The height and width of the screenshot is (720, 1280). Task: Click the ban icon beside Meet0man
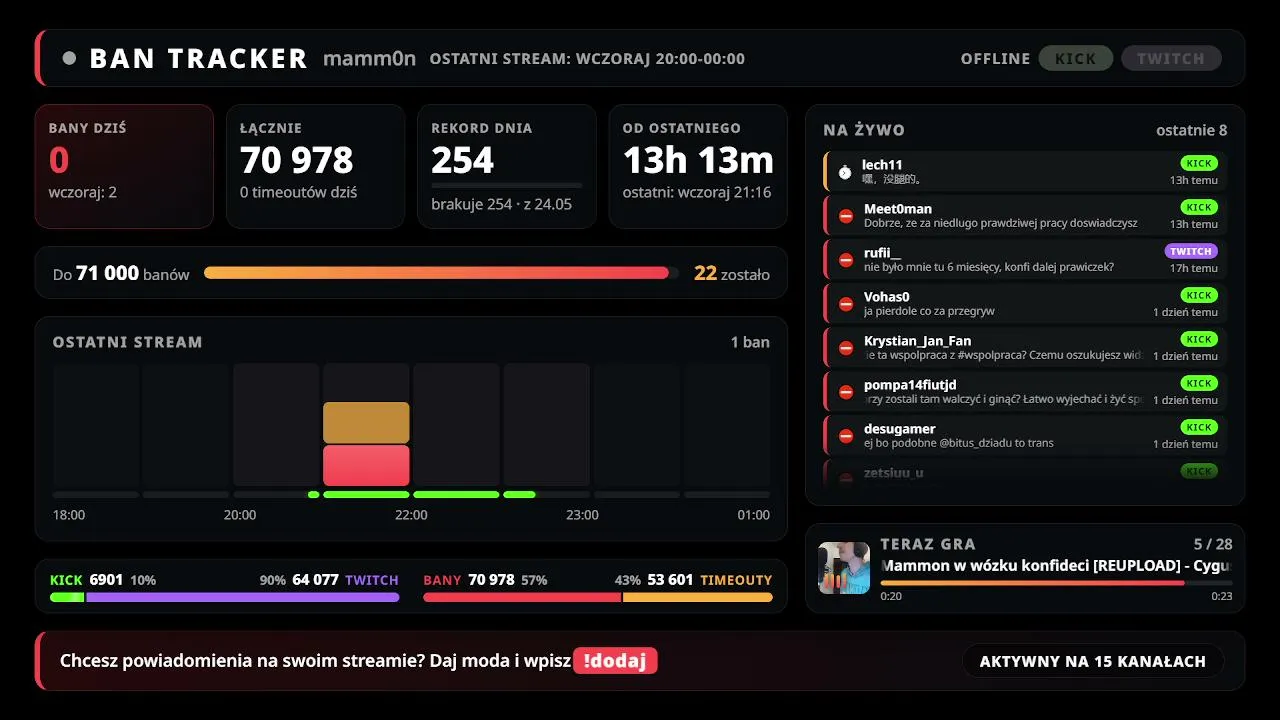click(x=846, y=216)
